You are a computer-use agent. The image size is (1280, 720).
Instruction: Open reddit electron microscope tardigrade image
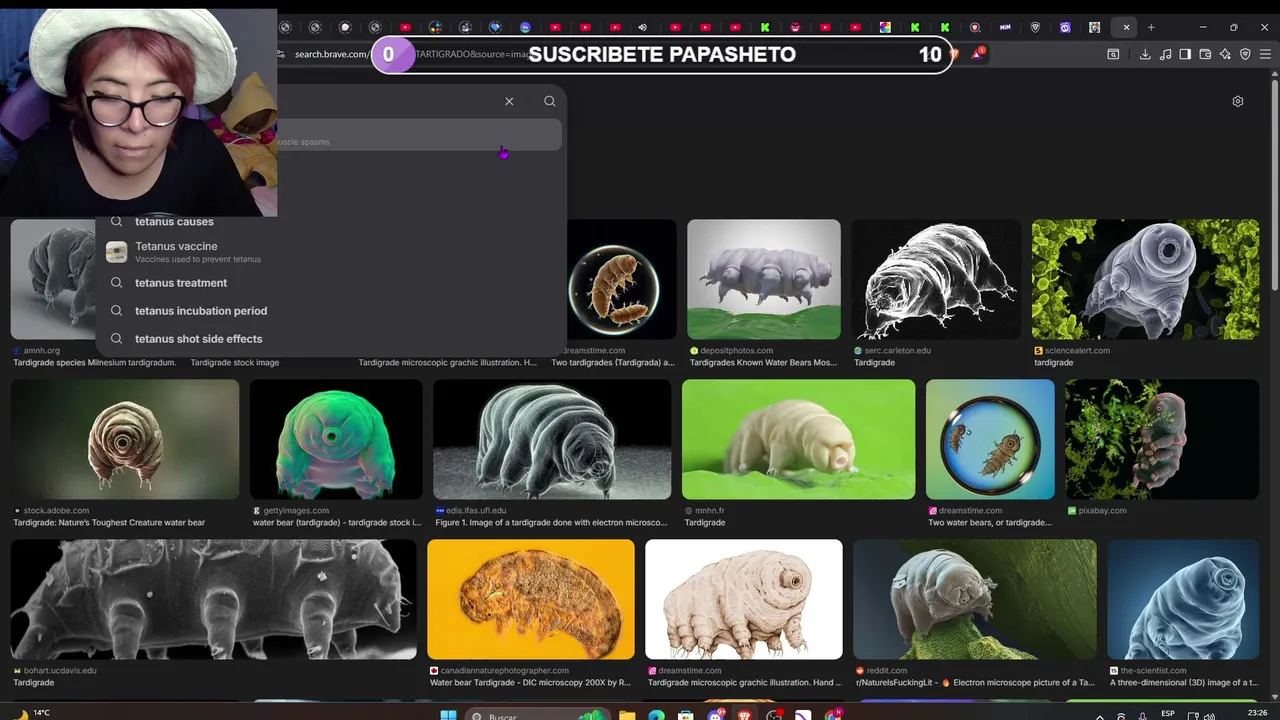975,600
